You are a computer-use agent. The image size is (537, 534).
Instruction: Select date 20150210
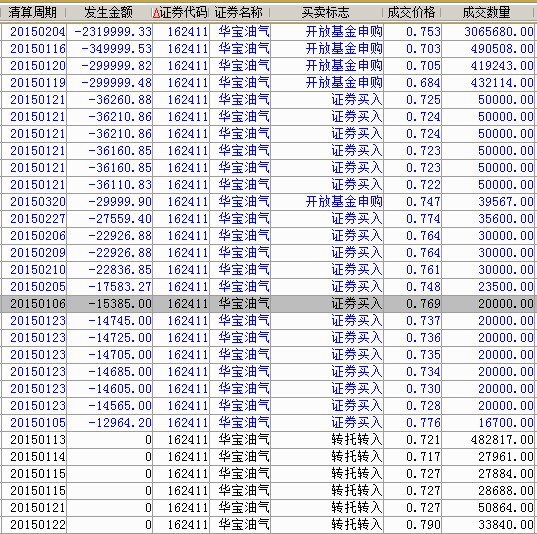coord(38,270)
